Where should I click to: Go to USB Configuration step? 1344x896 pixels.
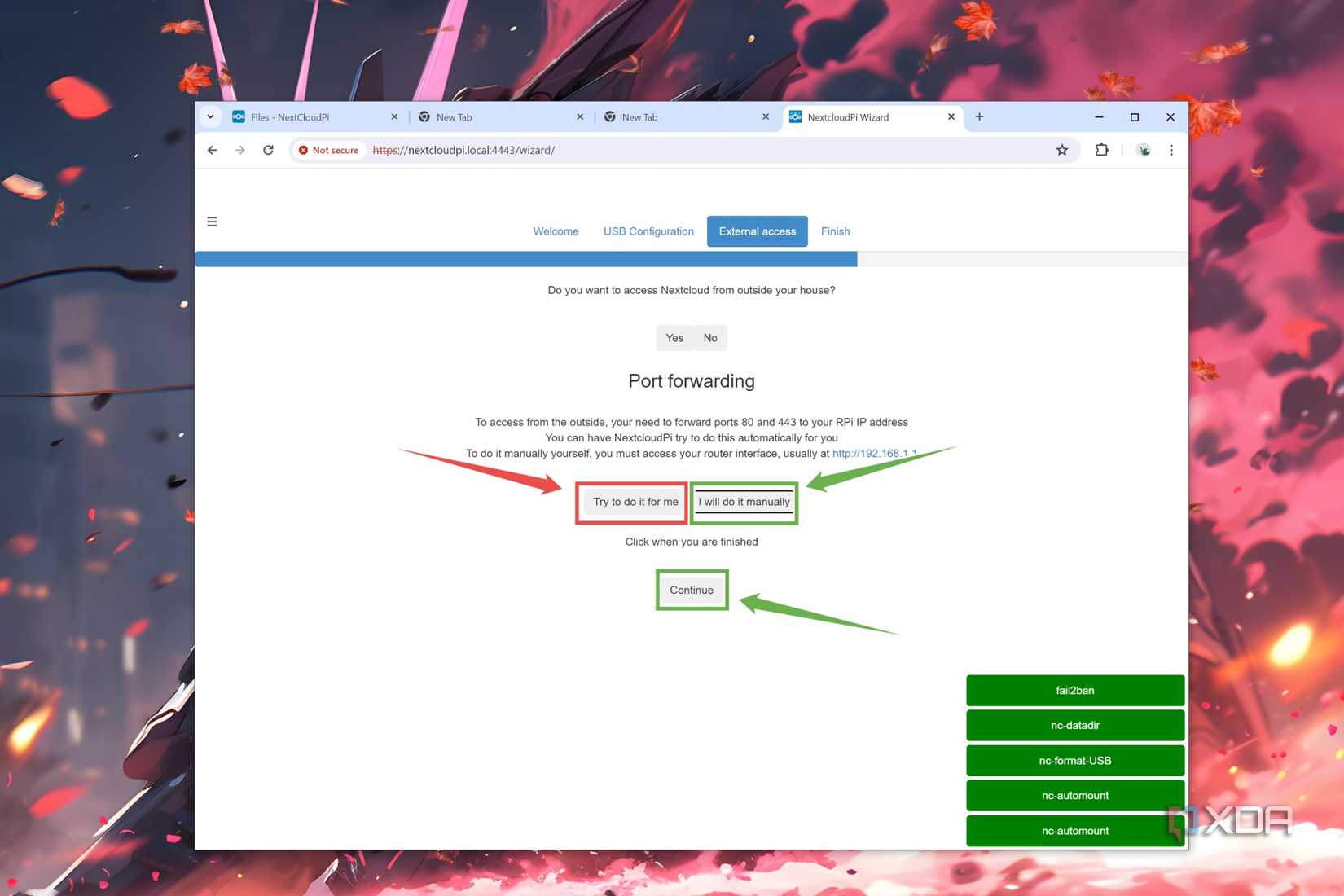648,231
